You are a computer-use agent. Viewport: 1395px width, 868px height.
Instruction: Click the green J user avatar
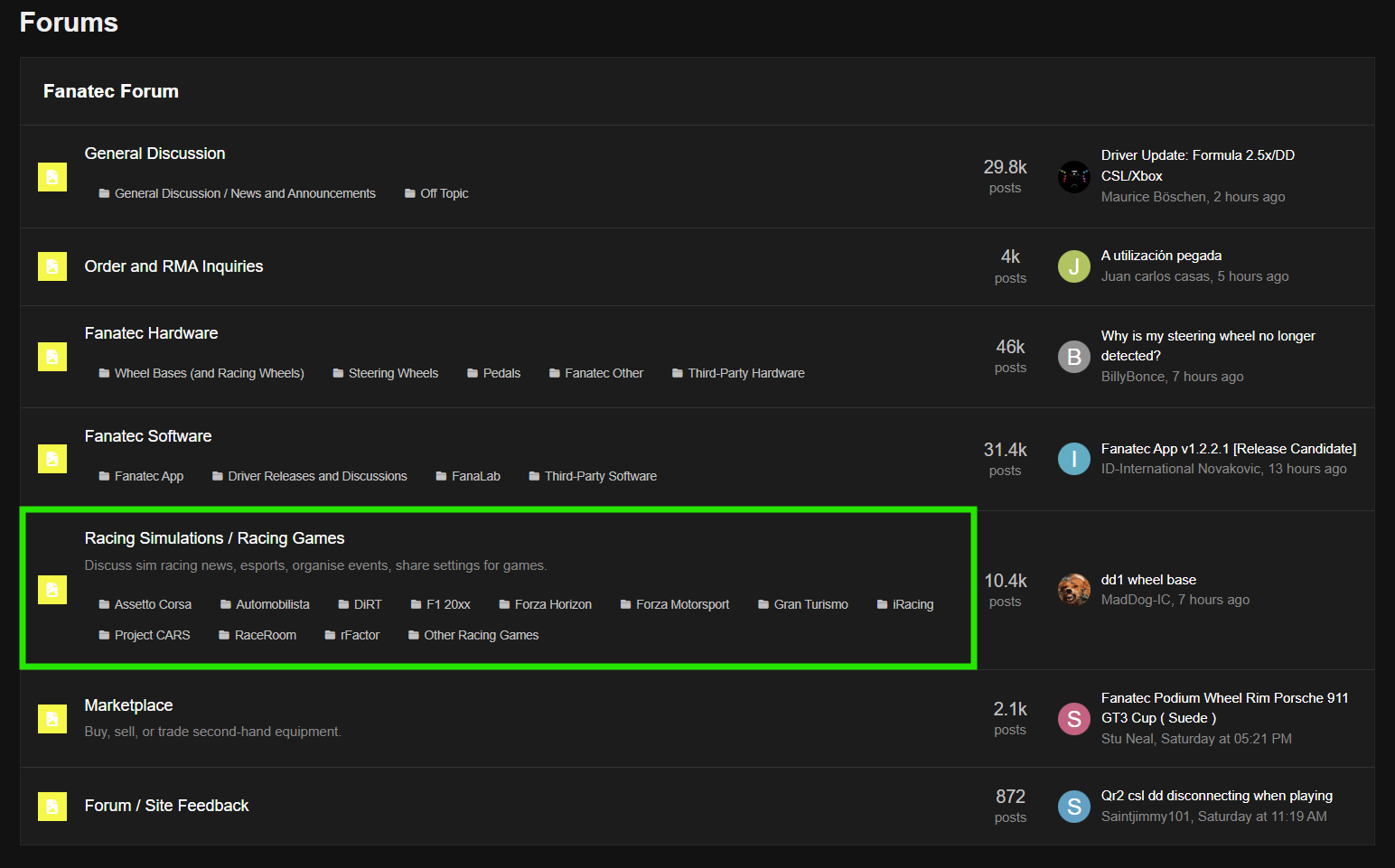1073,266
